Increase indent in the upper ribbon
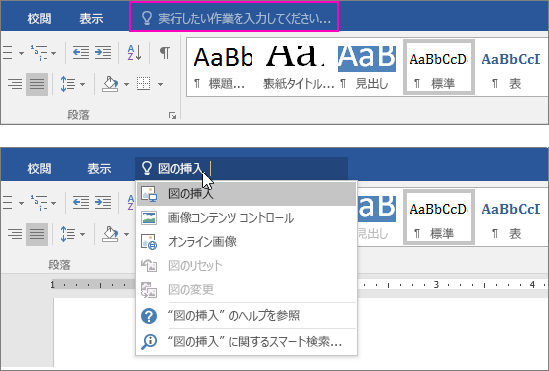Viewport: 549px width, 371px height. 103,52
